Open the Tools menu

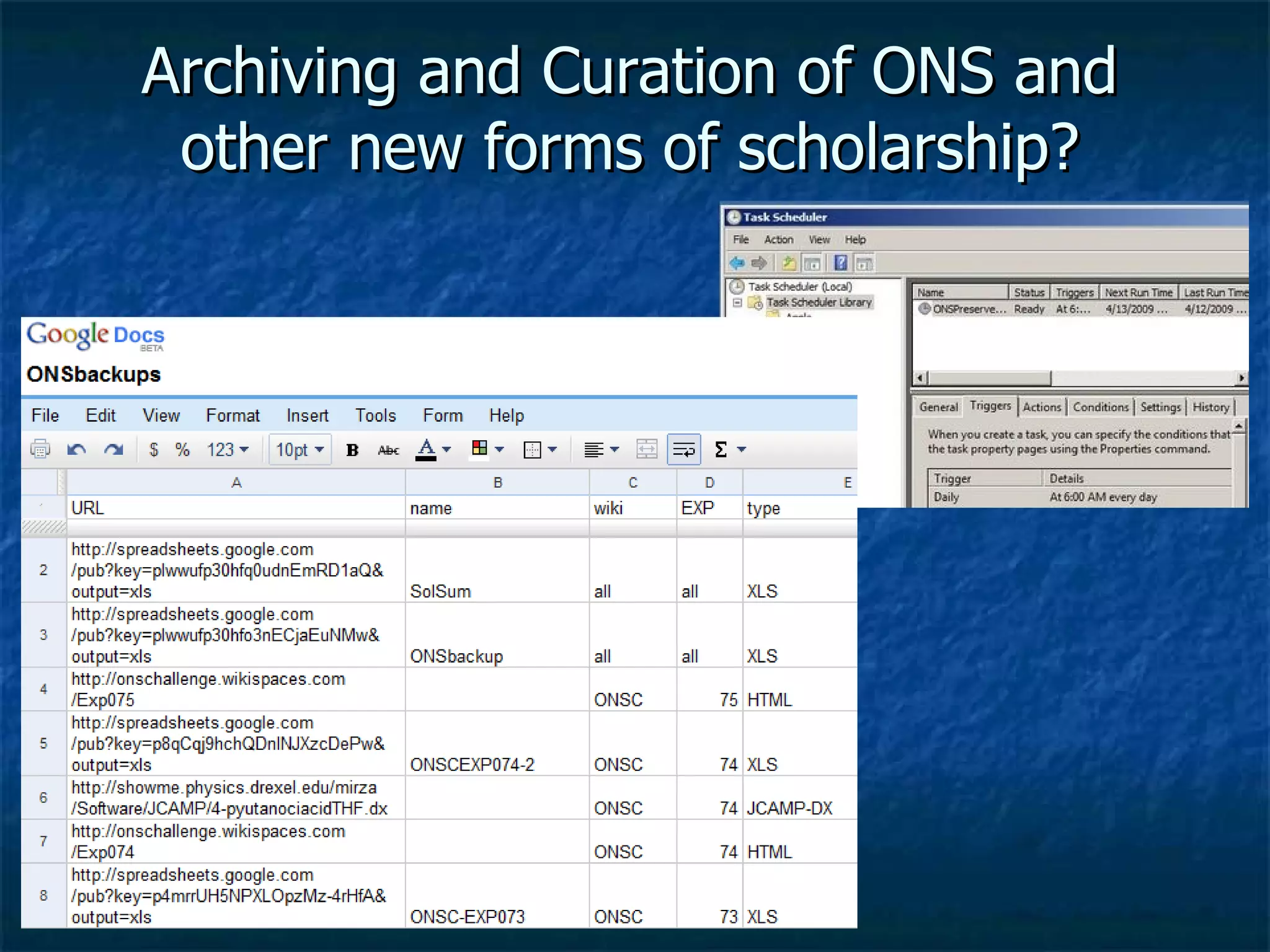coord(375,415)
